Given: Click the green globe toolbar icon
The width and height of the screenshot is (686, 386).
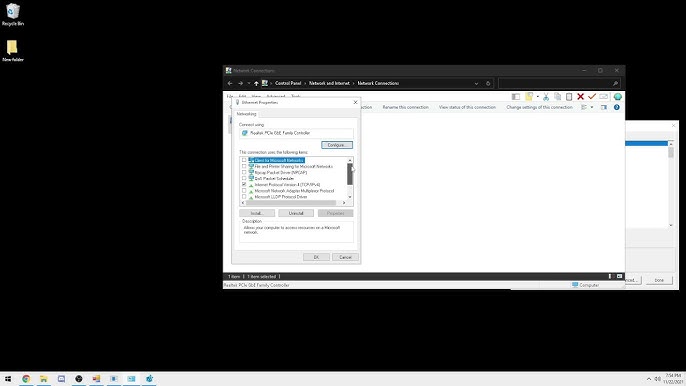Looking at the screenshot, I should pyautogui.click(x=618, y=97).
